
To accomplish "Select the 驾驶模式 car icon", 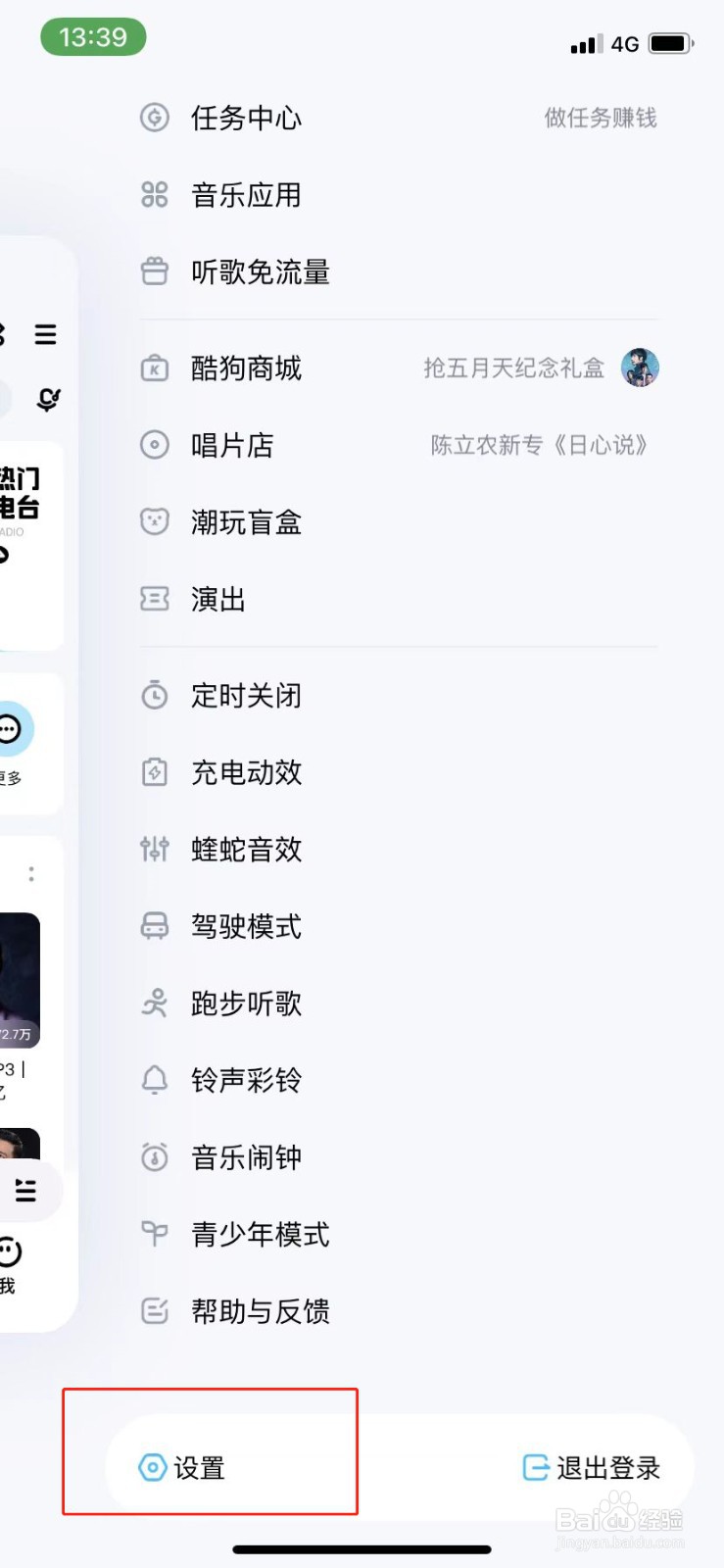I will click(155, 926).
